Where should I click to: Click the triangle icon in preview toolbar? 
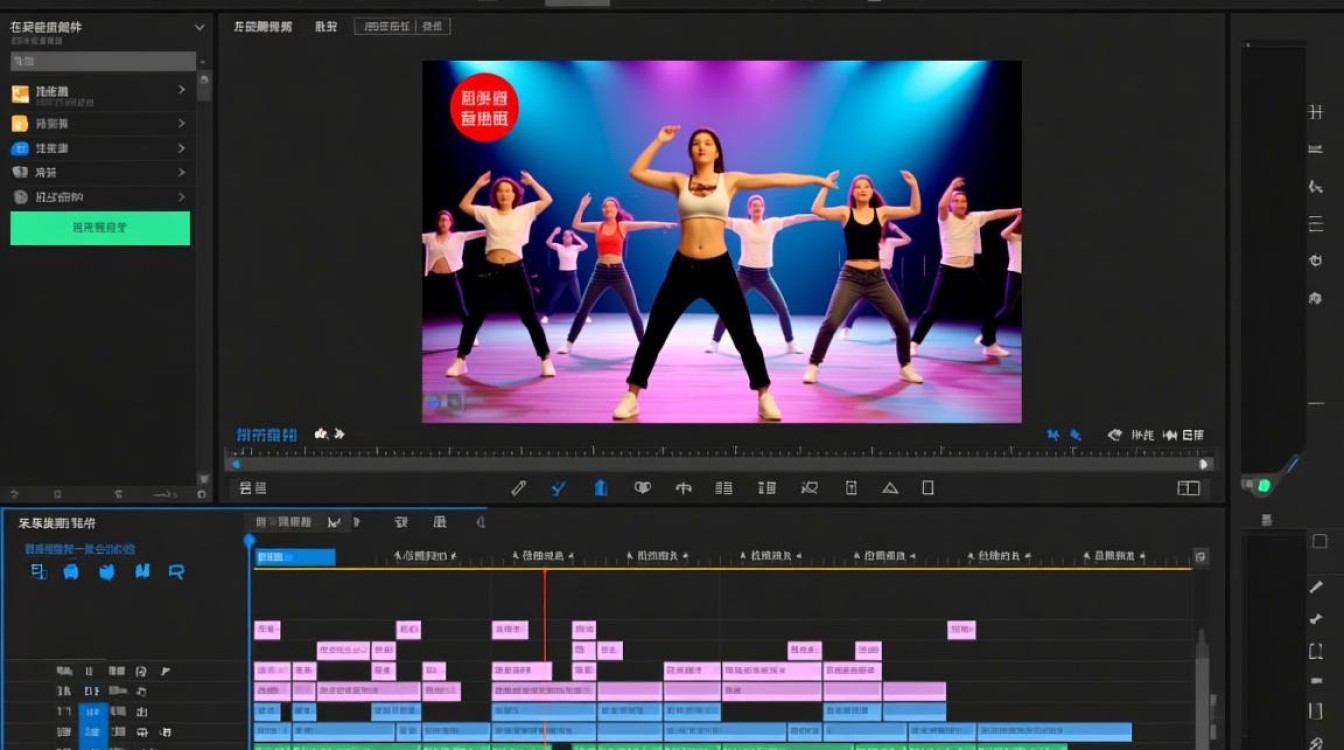(x=890, y=488)
